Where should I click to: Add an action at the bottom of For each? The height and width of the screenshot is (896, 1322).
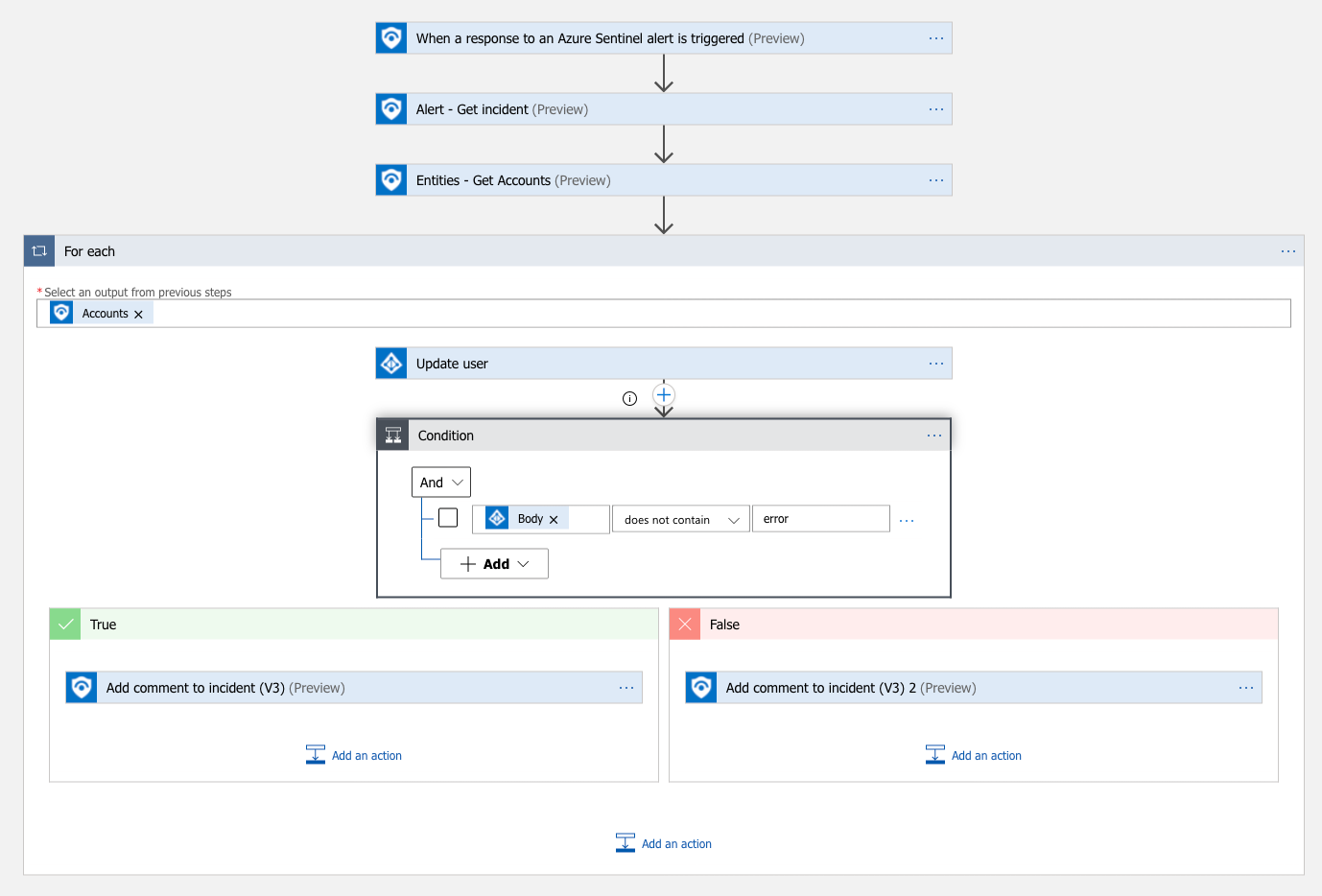[x=664, y=844]
